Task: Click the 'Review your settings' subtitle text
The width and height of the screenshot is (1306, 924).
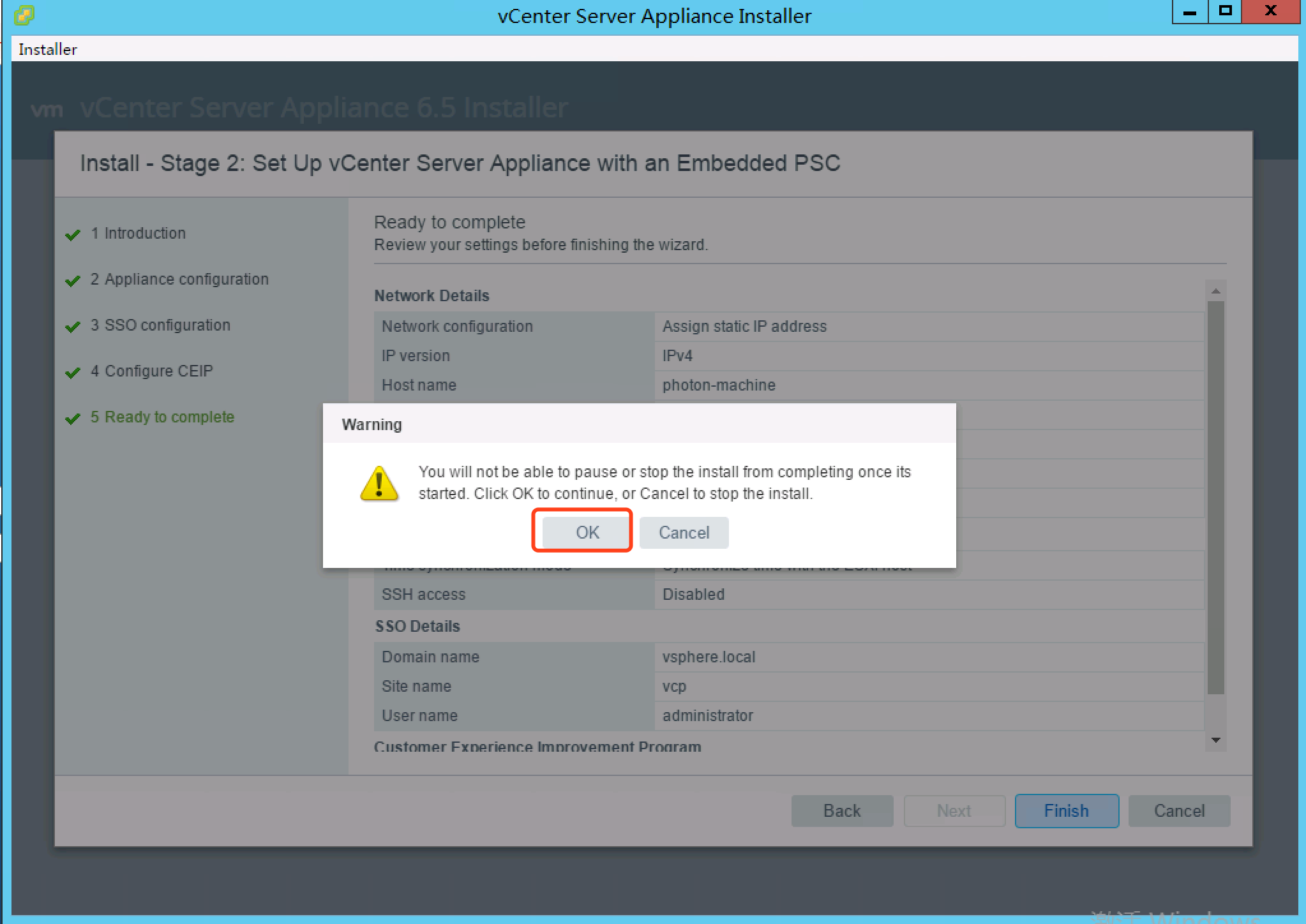Action: (x=541, y=244)
